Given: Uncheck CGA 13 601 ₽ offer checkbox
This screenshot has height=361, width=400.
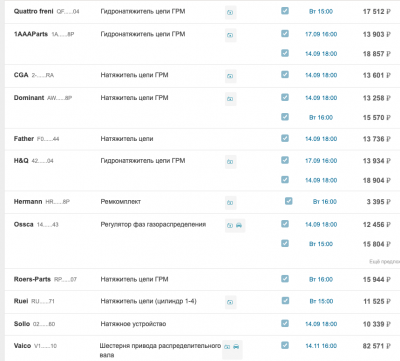Looking at the screenshot, I should [x=285, y=75].
